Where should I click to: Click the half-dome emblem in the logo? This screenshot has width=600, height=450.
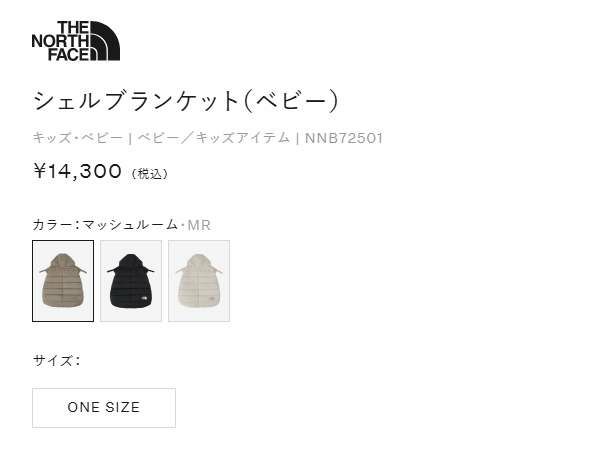pyautogui.click(x=105, y=41)
